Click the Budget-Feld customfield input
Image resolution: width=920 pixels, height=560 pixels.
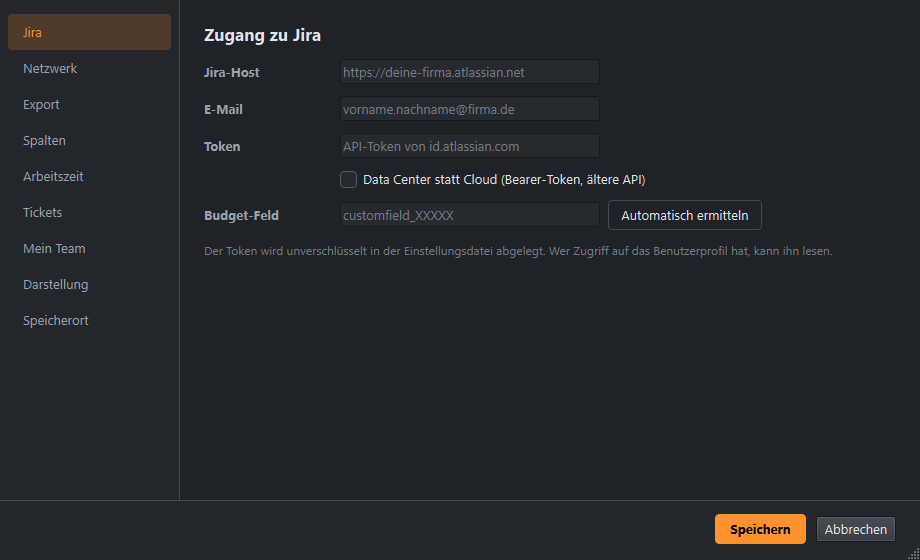click(x=469, y=215)
